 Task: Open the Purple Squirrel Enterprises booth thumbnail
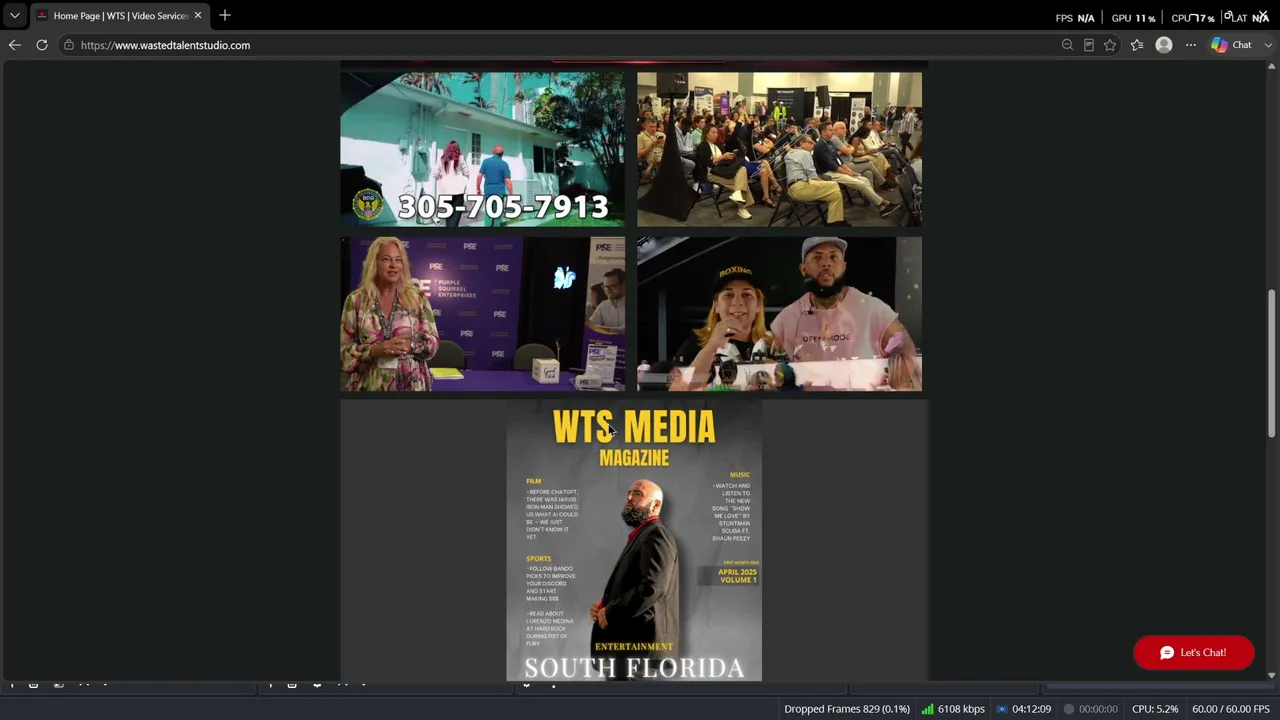click(483, 314)
